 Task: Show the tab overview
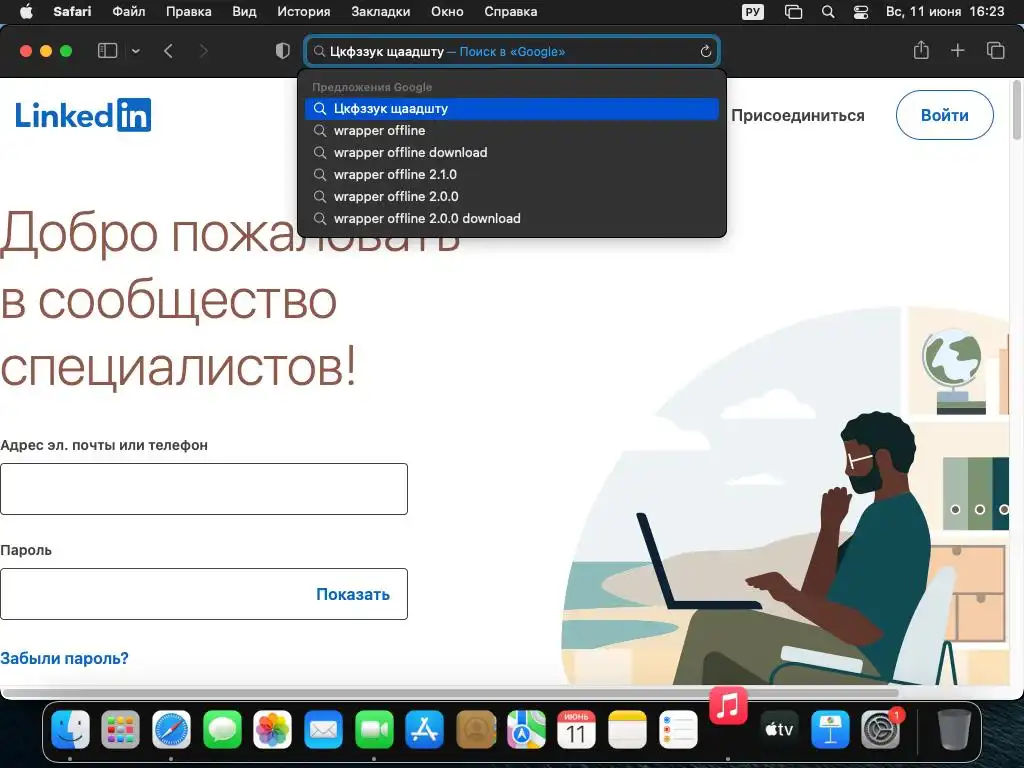[995, 50]
